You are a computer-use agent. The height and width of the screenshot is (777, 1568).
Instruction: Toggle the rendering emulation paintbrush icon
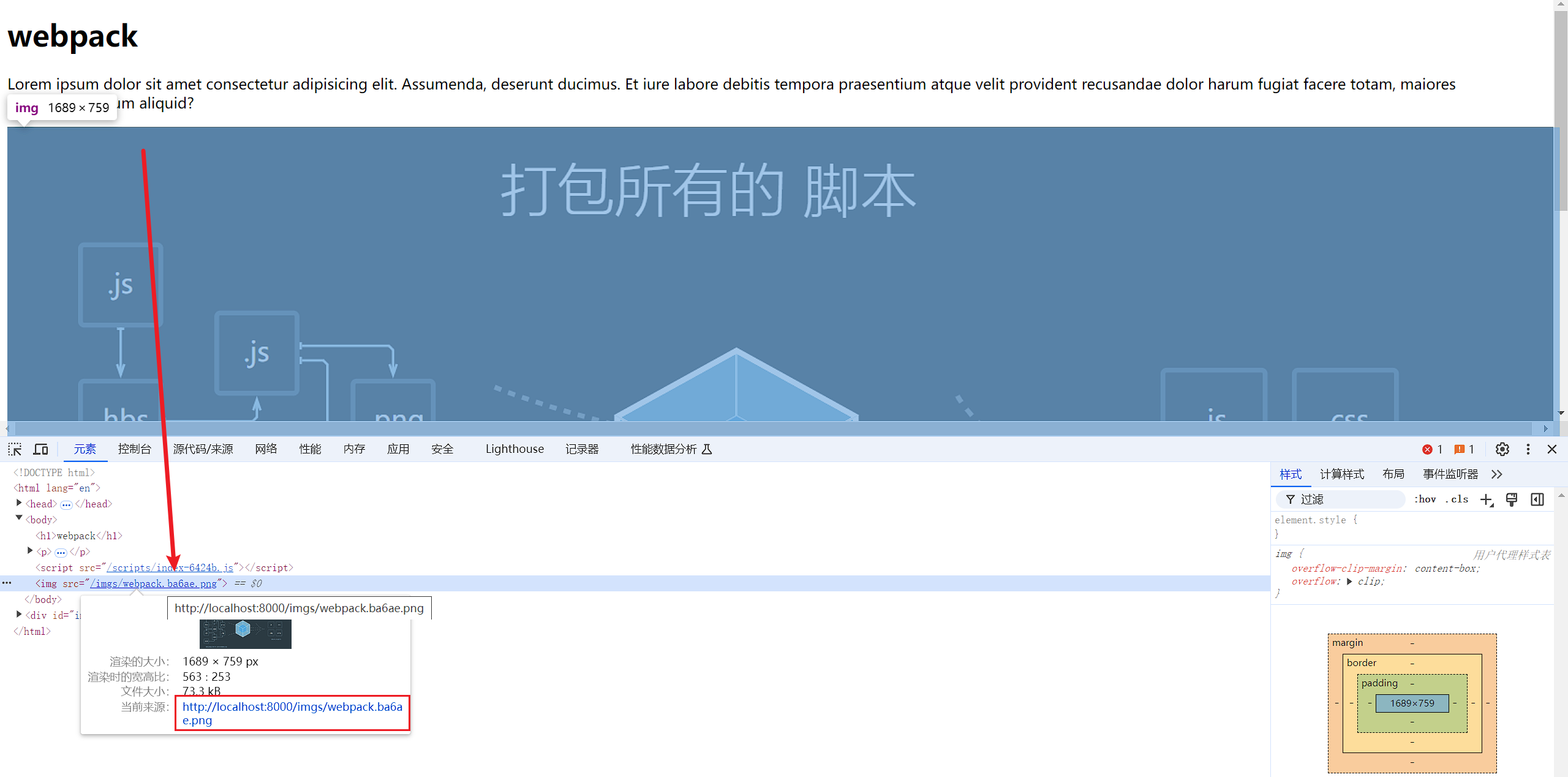pos(1512,499)
